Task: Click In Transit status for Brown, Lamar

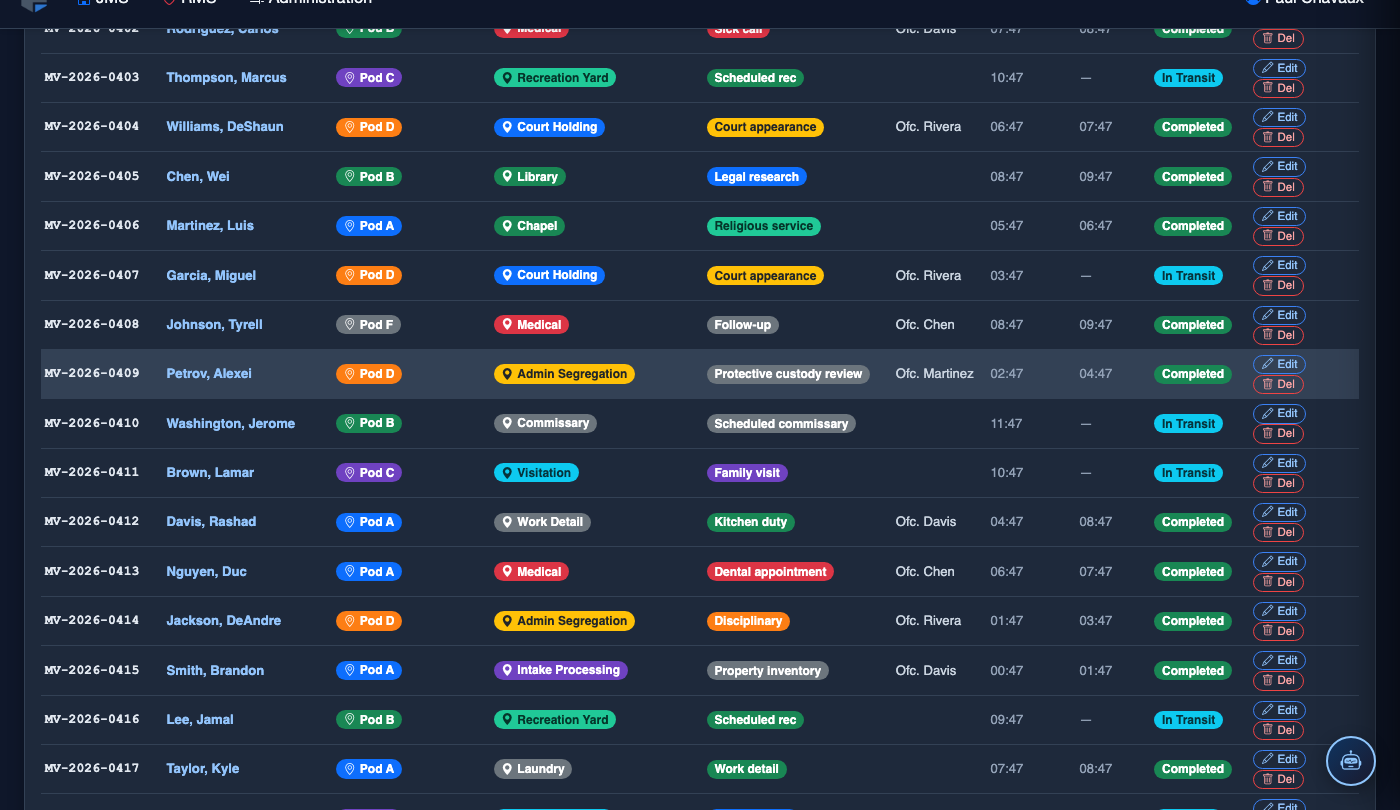Action: click(1188, 473)
